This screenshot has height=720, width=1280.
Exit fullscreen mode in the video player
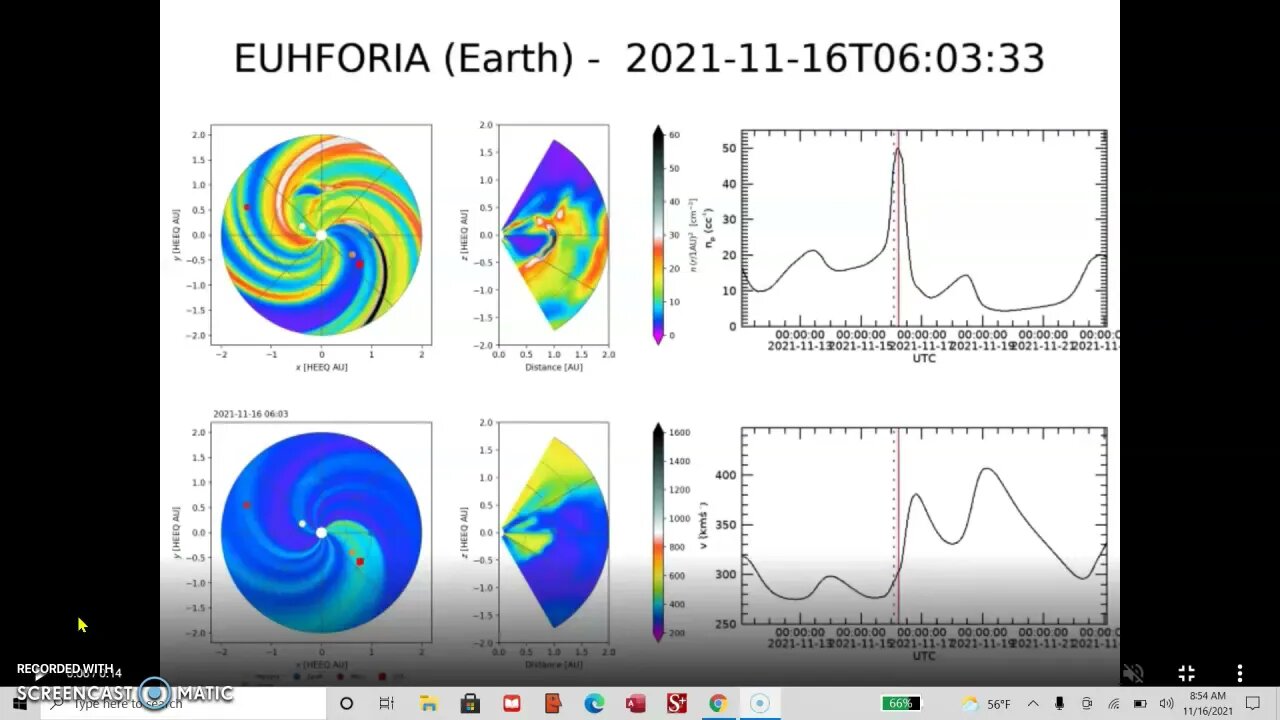1186,674
